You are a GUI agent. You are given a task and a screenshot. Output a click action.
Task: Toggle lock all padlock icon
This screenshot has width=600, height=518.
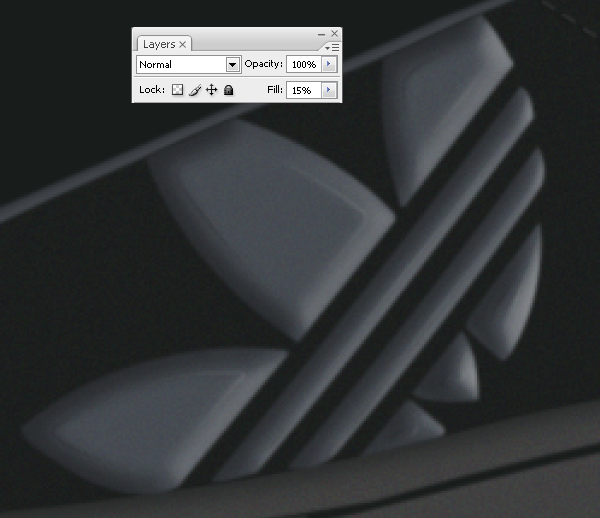pos(228,90)
